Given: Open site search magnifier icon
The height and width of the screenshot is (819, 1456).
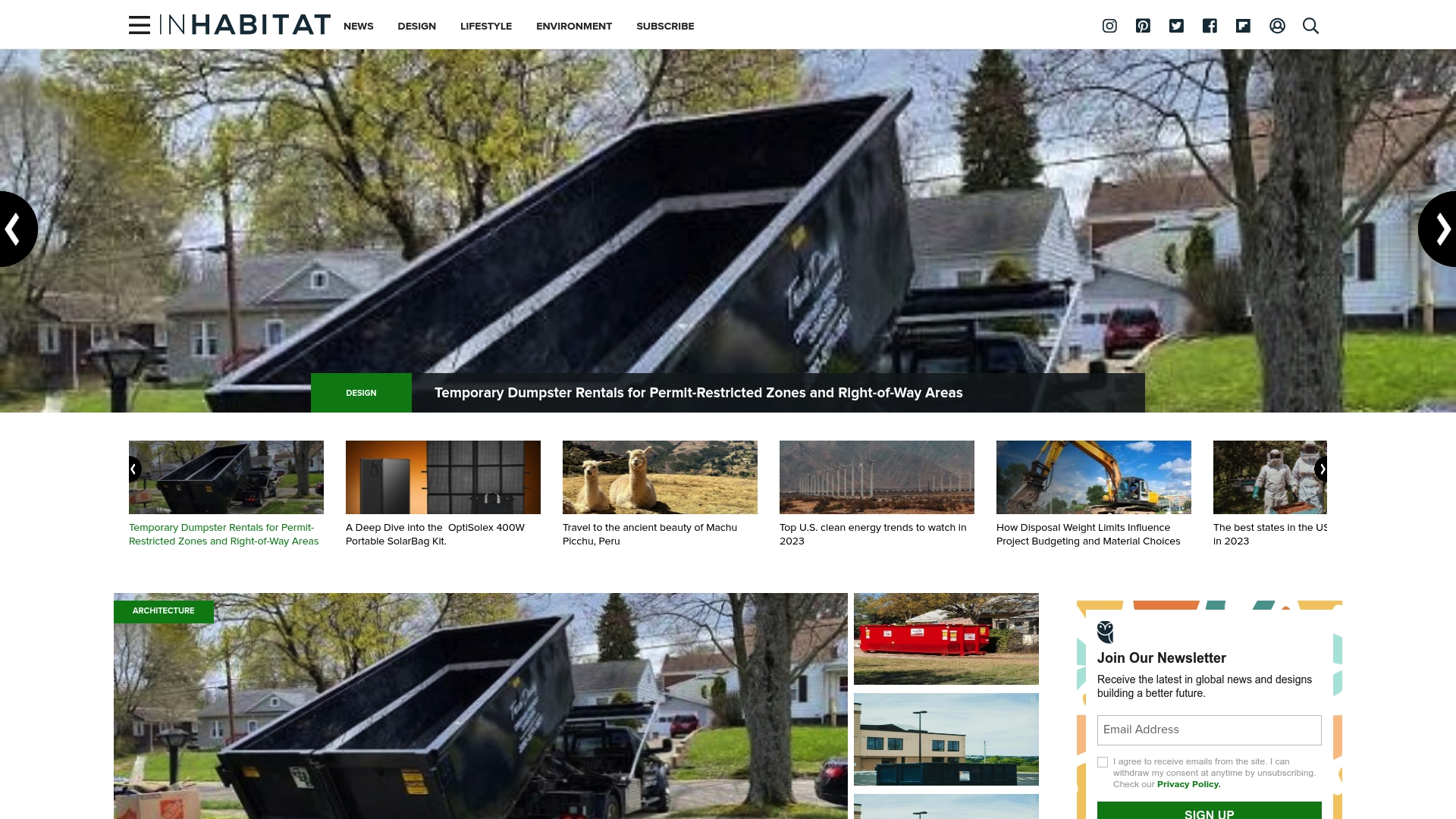Looking at the screenshot, I should [1310, 26].
